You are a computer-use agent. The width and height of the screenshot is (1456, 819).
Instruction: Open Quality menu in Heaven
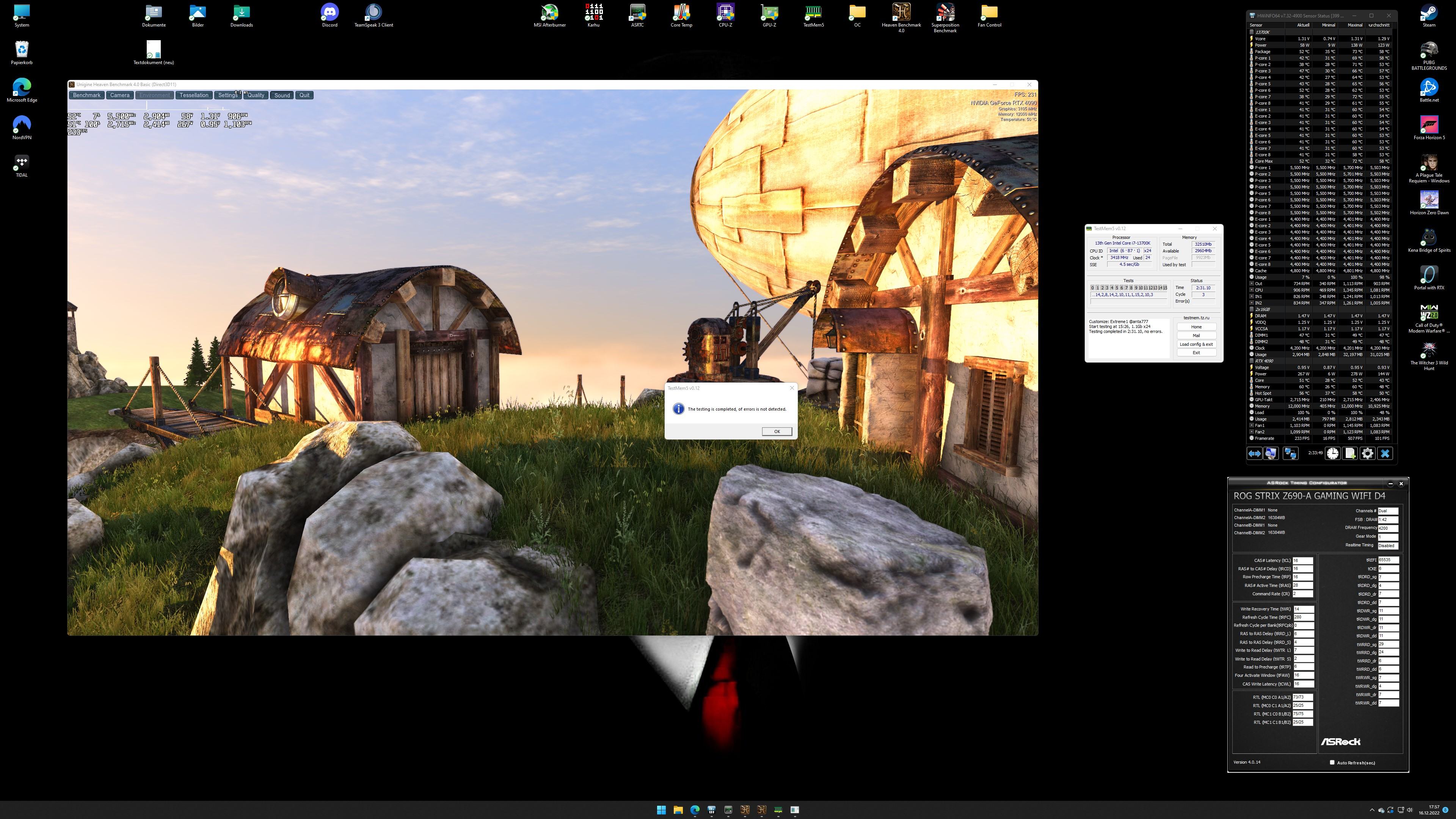pos(256,95)
